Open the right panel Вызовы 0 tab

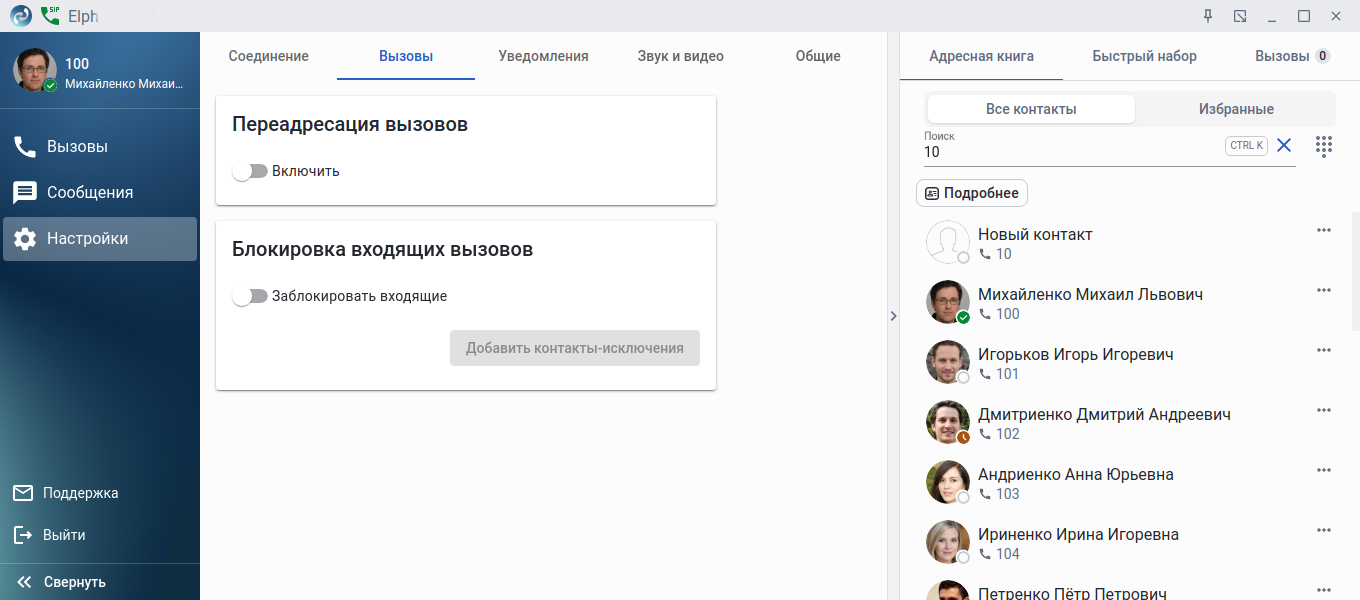(1292, 56)
